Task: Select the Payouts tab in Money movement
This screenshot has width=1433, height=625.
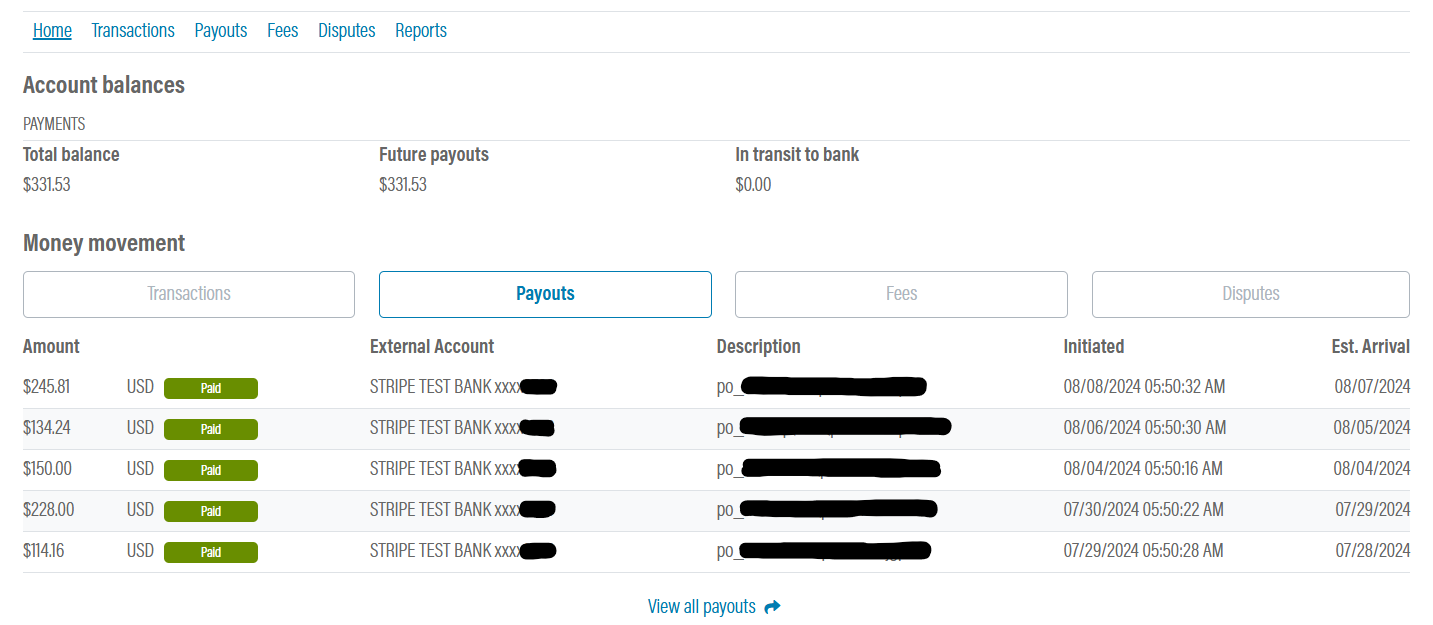Action: pyautogui.click(x=544, y=294)
